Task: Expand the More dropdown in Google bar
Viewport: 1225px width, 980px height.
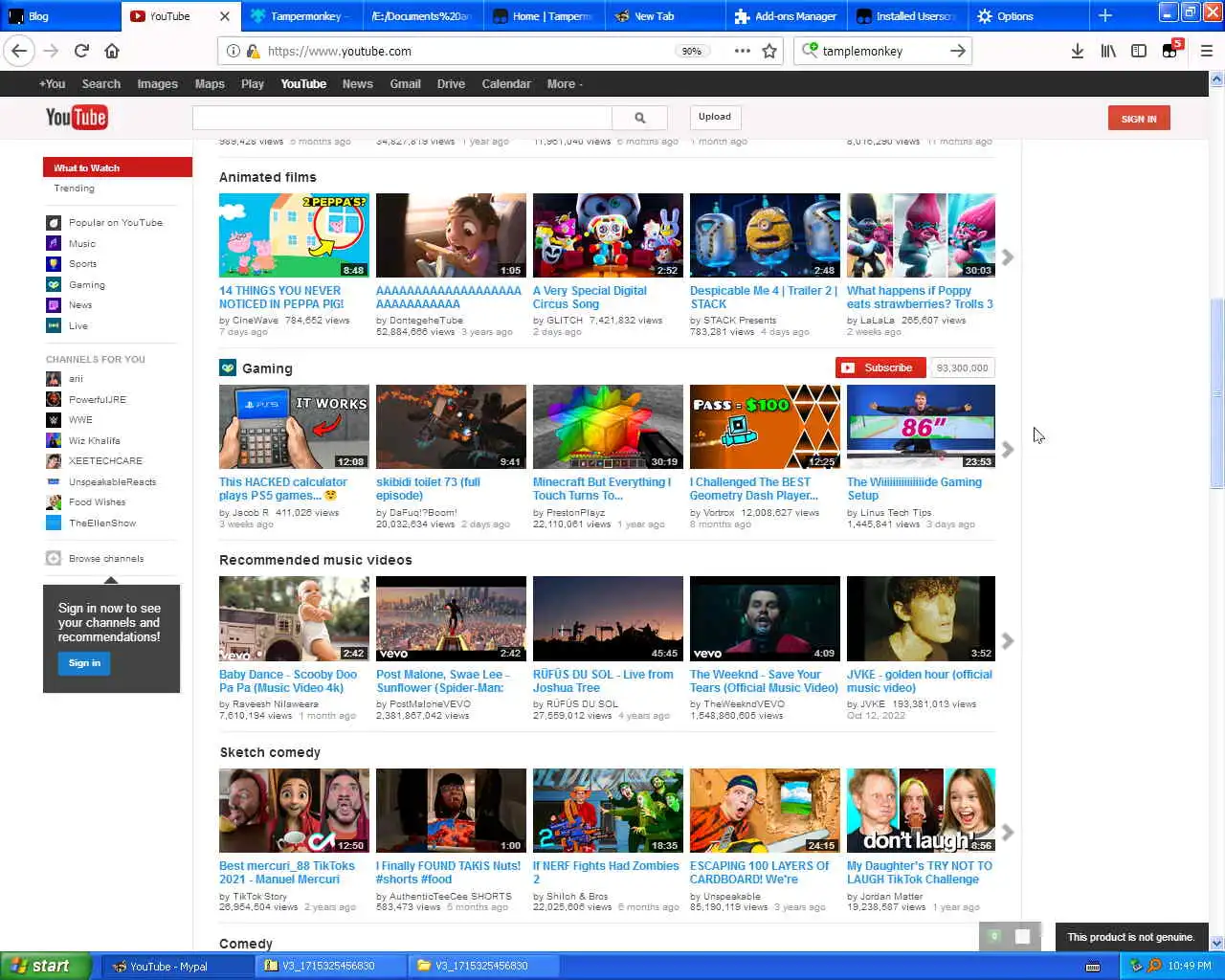Action: (565, 84)
